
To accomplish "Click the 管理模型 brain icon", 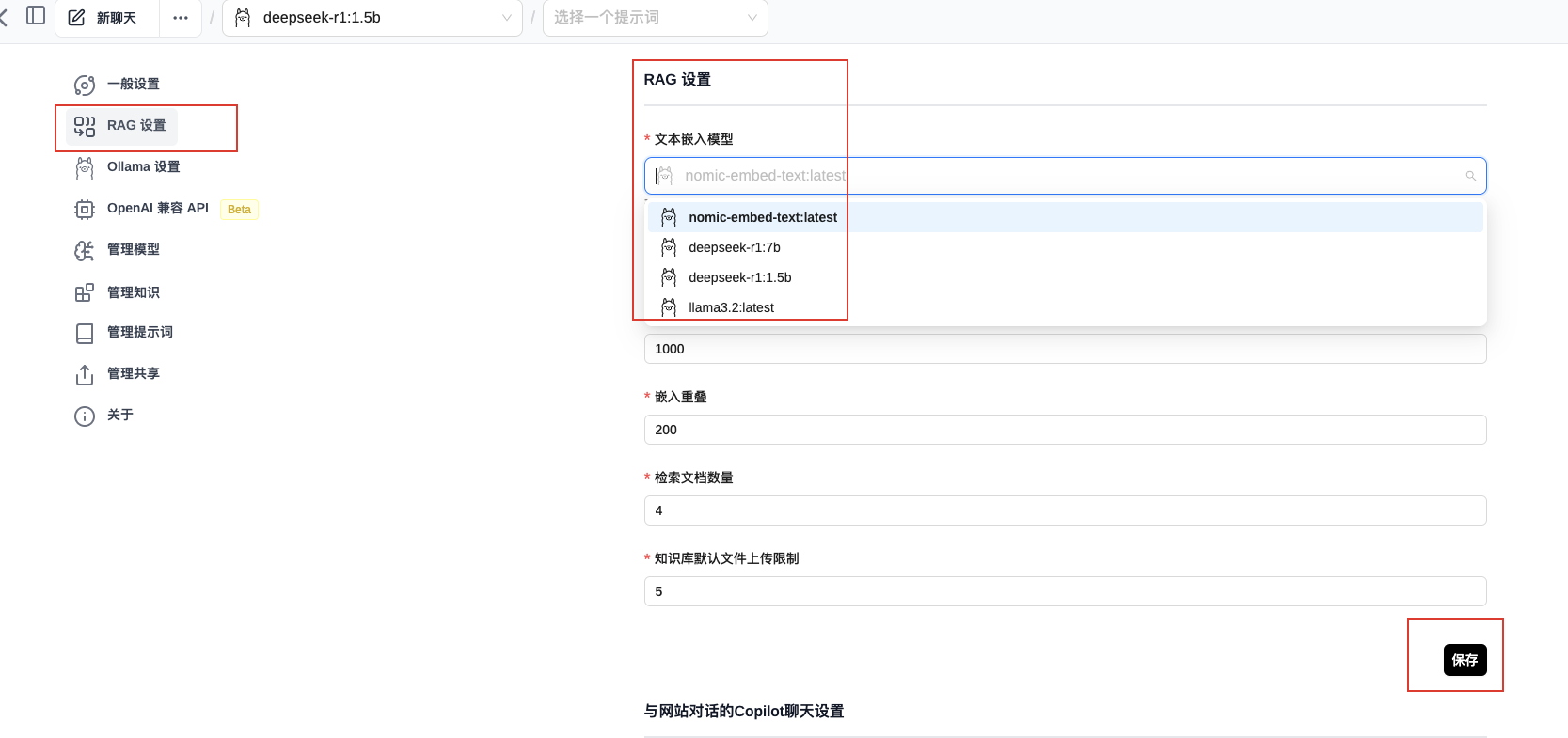I will [85, 250].
